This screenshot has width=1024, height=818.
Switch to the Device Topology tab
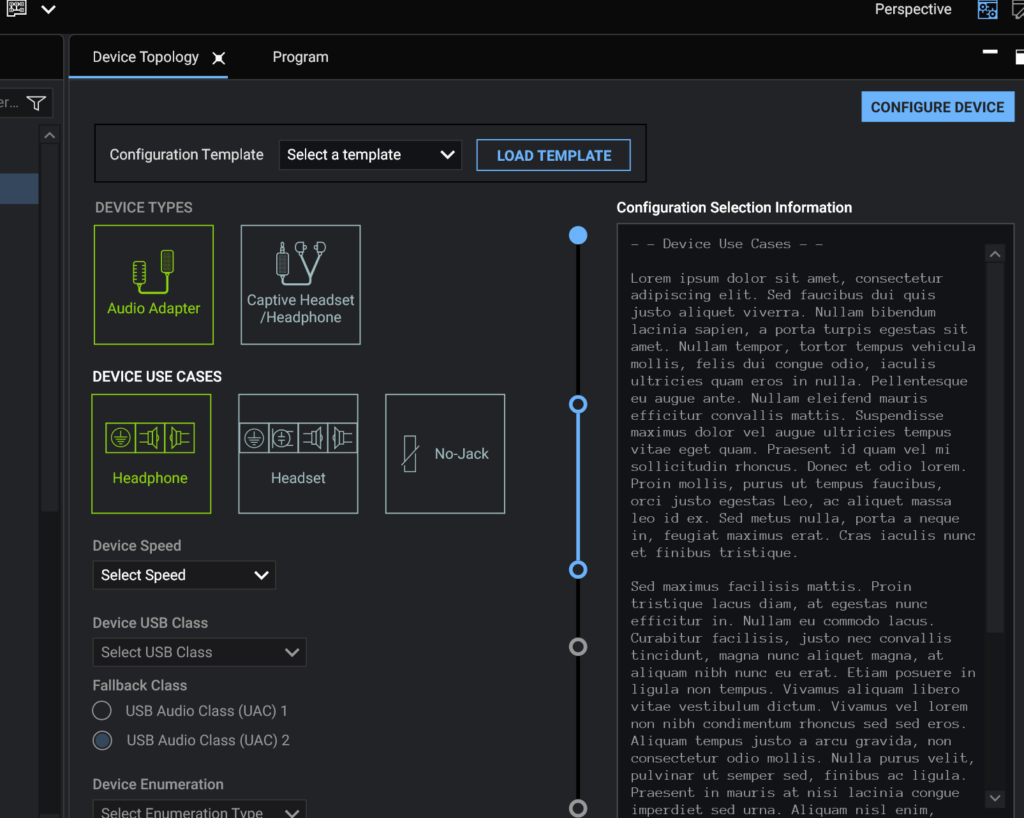[x=146, y=57]
